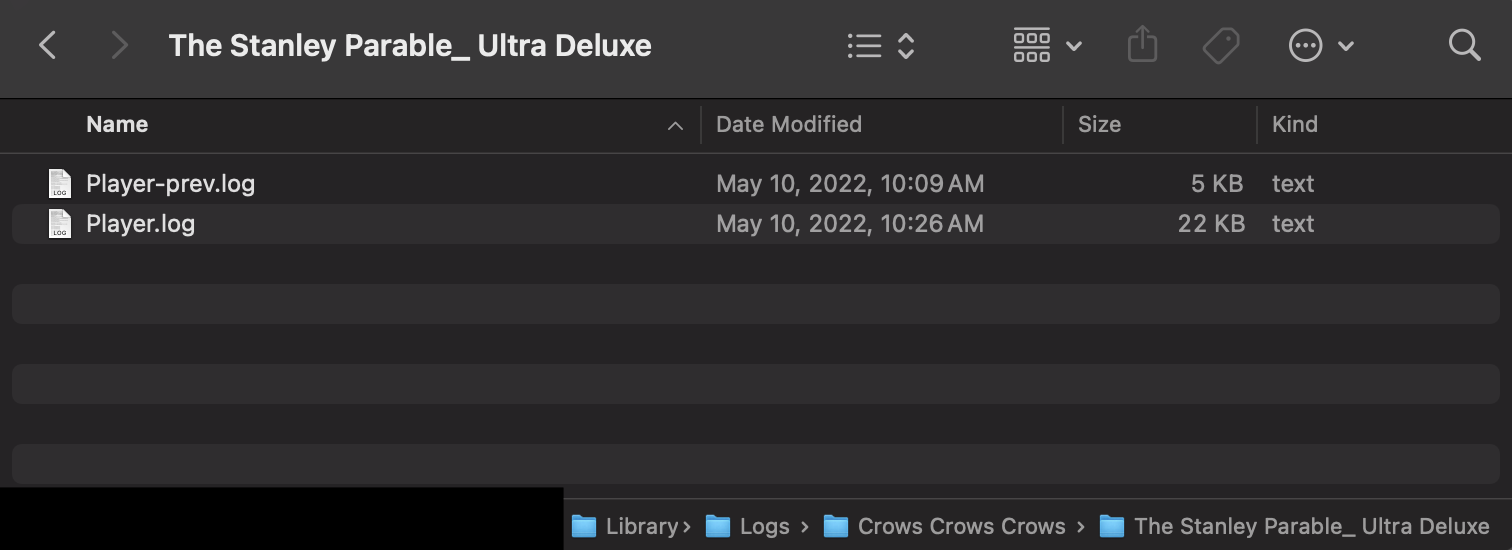The width and height of the screenshot is (1512, 550).
Task: Click the Player-prev.log file icon
Action: coord(60,184)
